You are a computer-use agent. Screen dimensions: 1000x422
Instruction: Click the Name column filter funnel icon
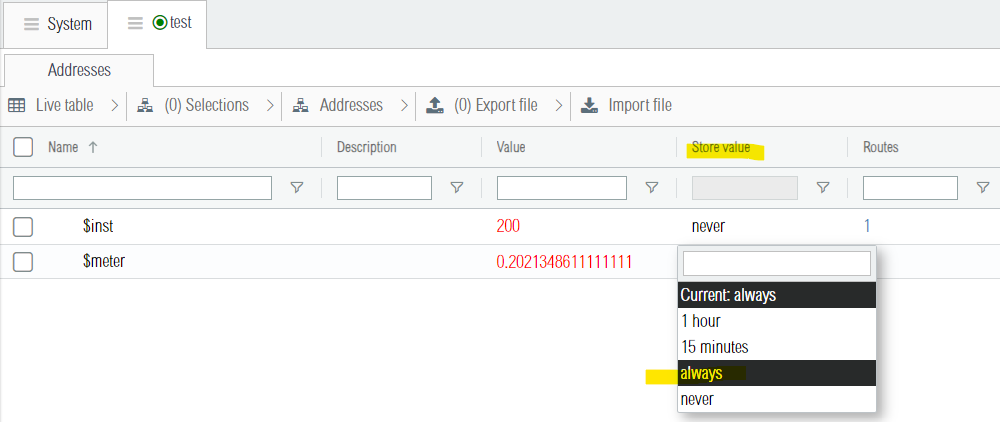[297, 188]
